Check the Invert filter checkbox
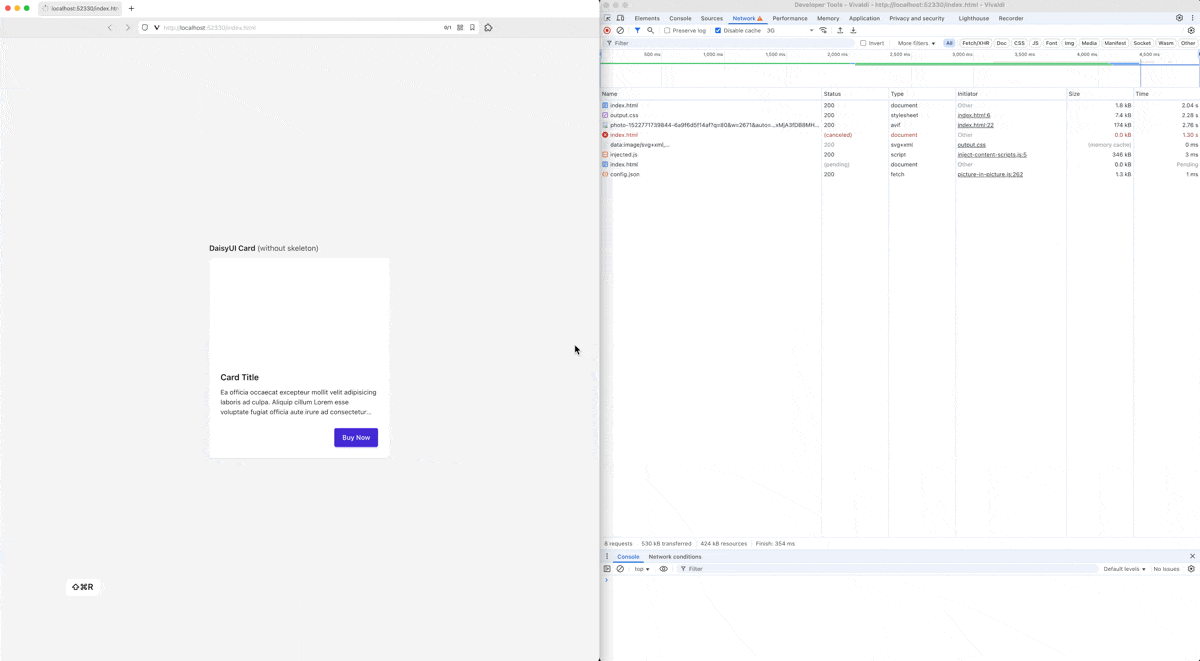Image resolution: width=1200 pixels, height=661 pixels. coord(863,43)
